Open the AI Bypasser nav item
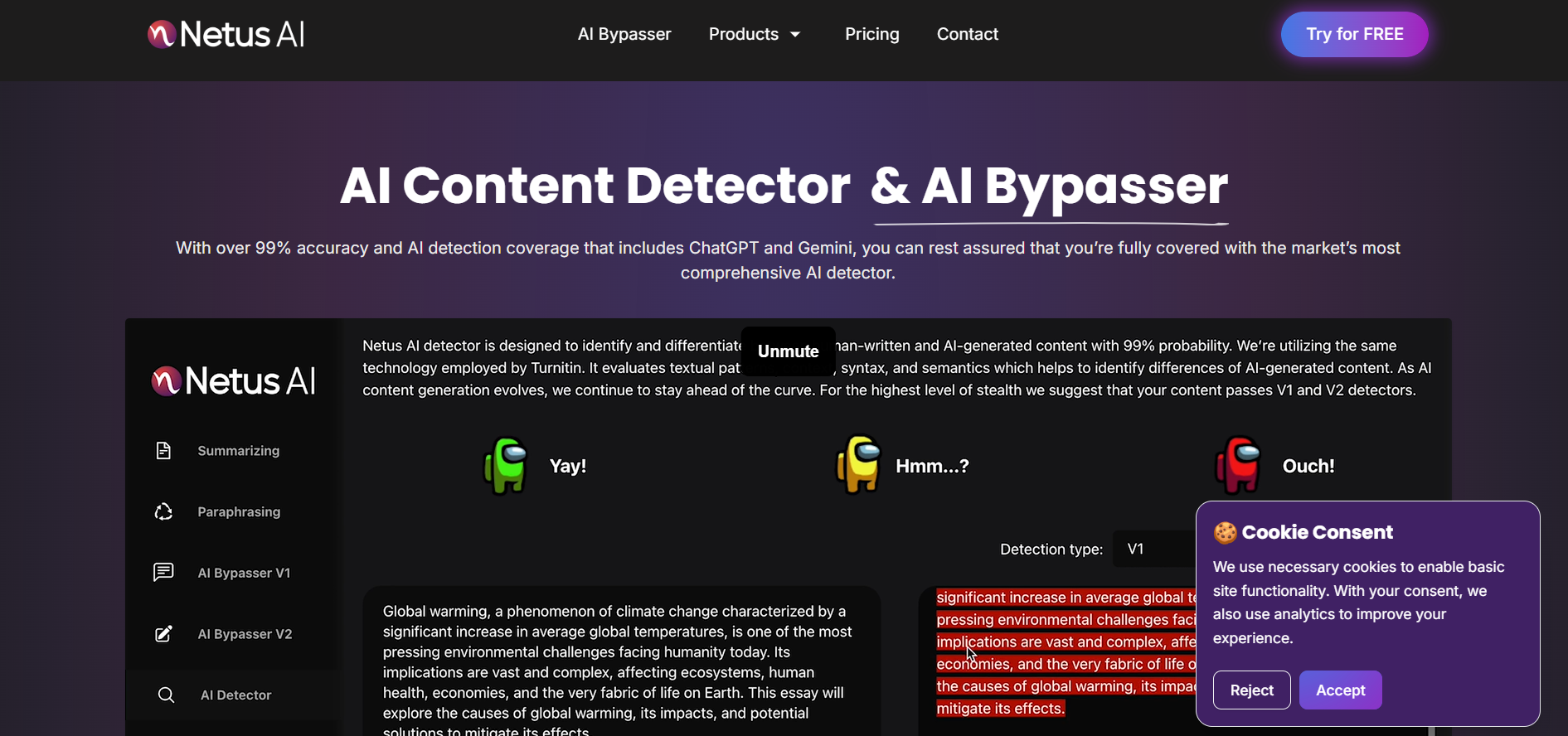This screenshot has width=1568, height=736. tap(624, 34)
